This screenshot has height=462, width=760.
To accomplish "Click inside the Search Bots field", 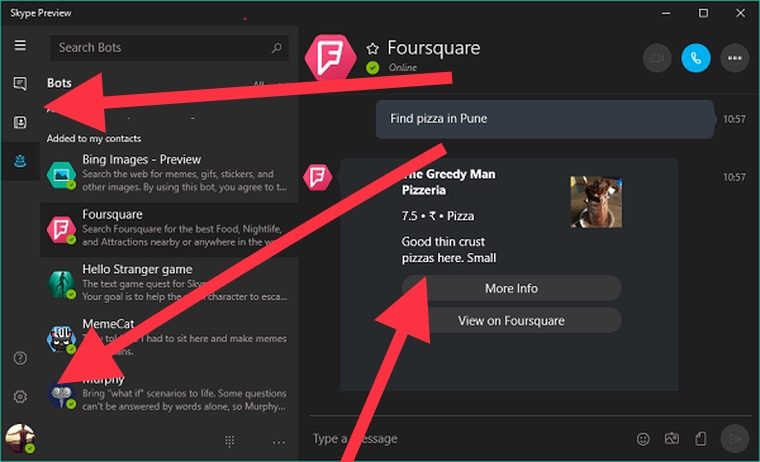I will pos(169,48).
